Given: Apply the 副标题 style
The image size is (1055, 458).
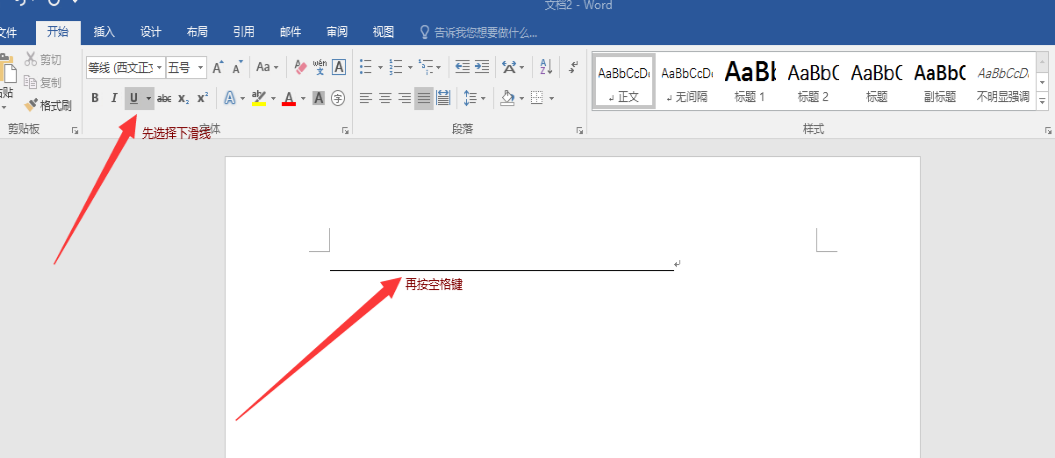Looking at the screenshot, I should tap(940, 81).
